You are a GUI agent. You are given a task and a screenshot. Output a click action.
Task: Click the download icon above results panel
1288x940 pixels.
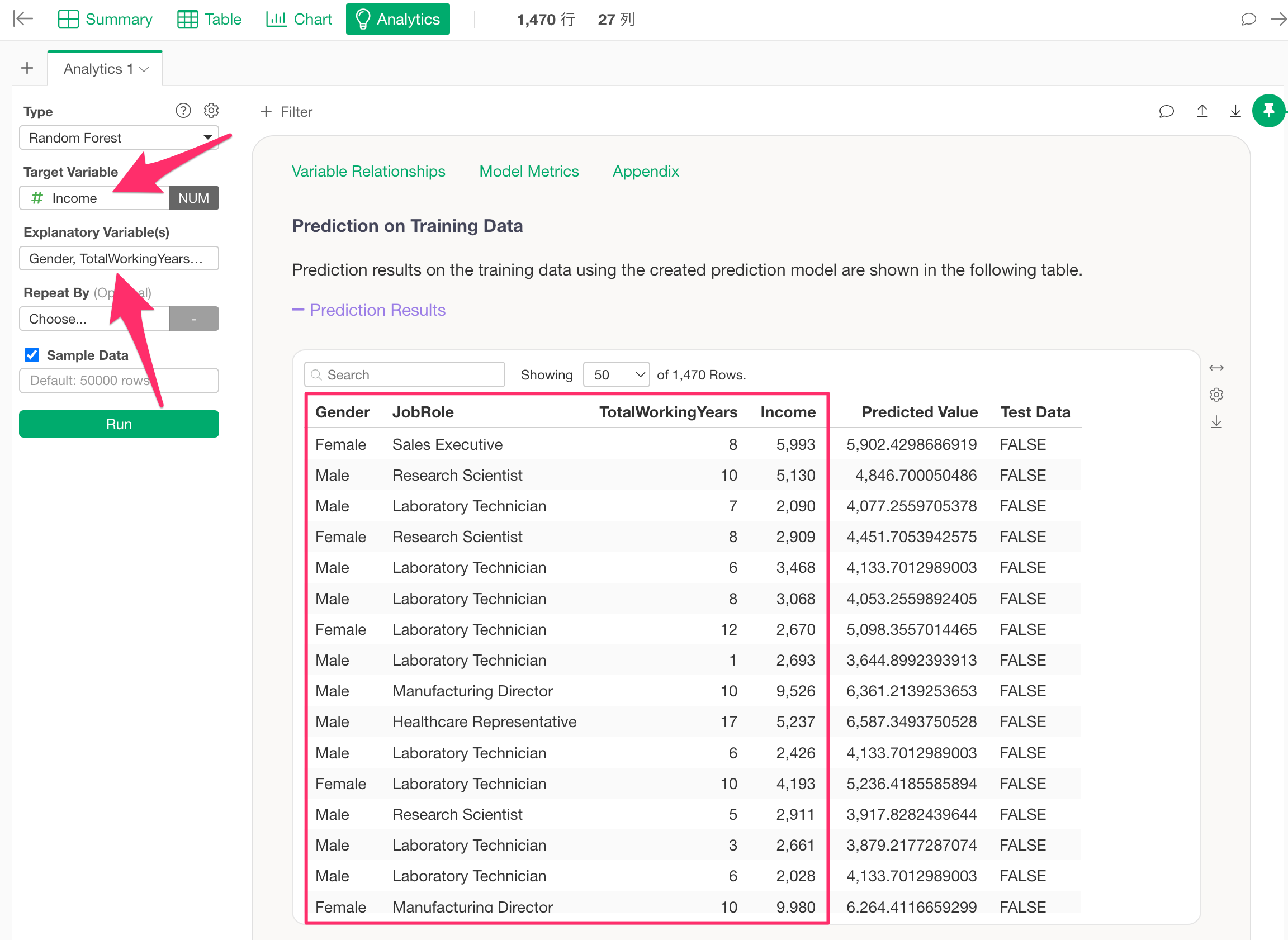pos(1235,112)
